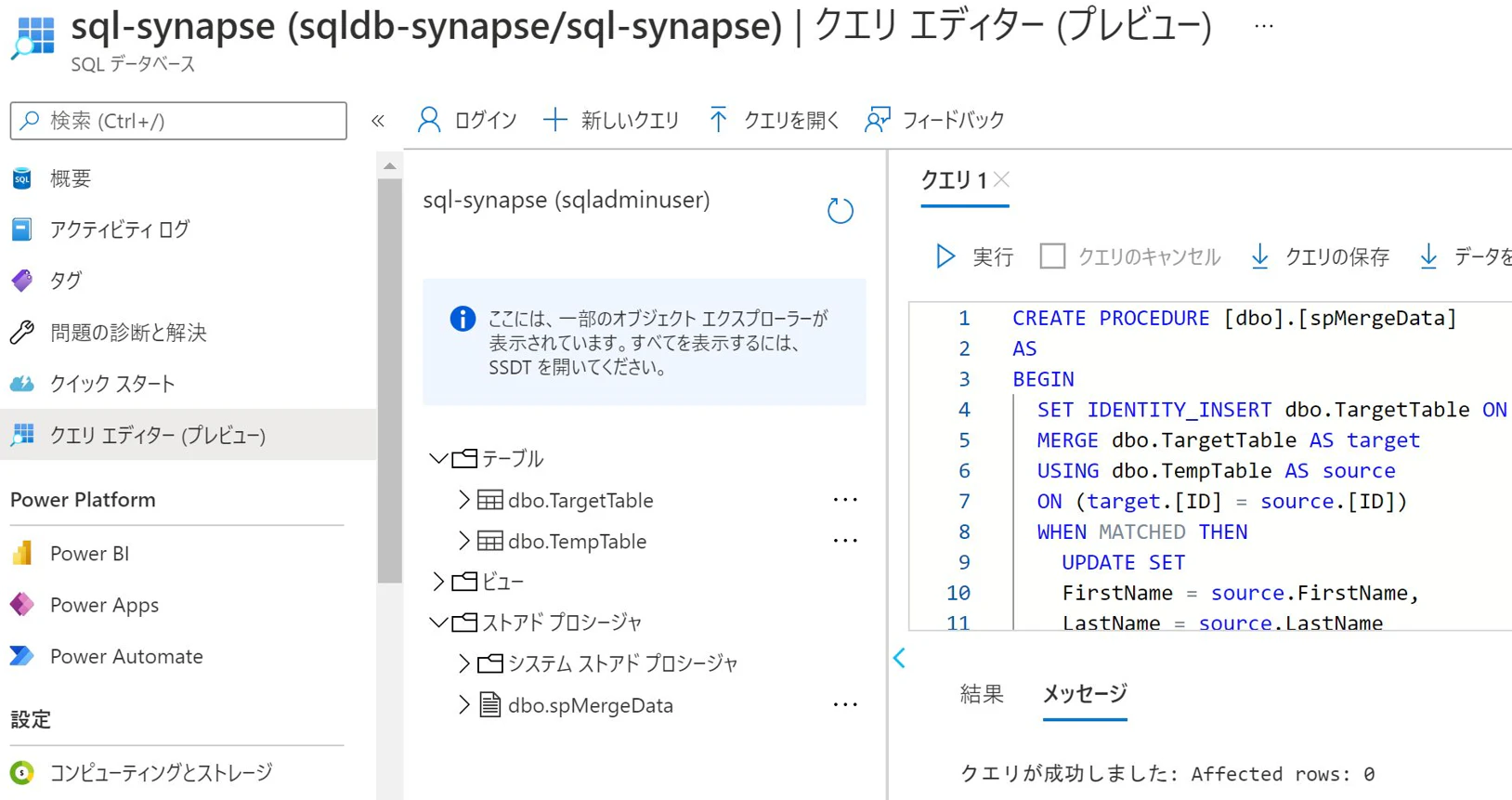Click the magnifier icon in the search box
1512x800 pixels.
30,121
